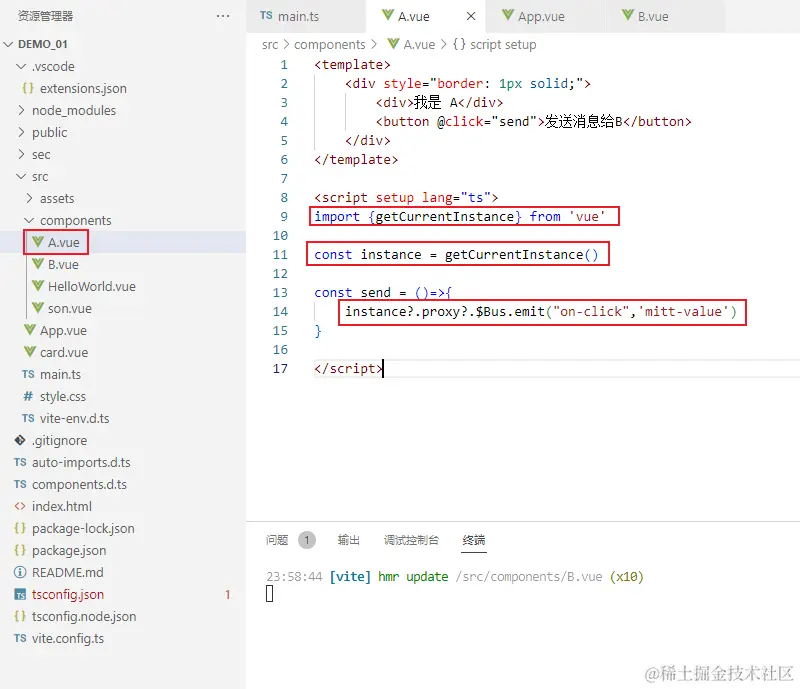
Task: Collapse the DEMO_01 root folder
Action: coord(8,44)
